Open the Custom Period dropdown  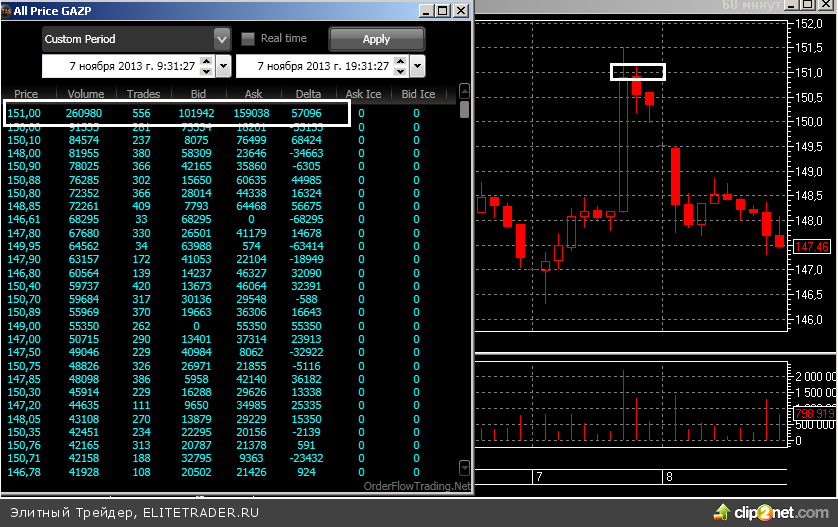(222, 39)
